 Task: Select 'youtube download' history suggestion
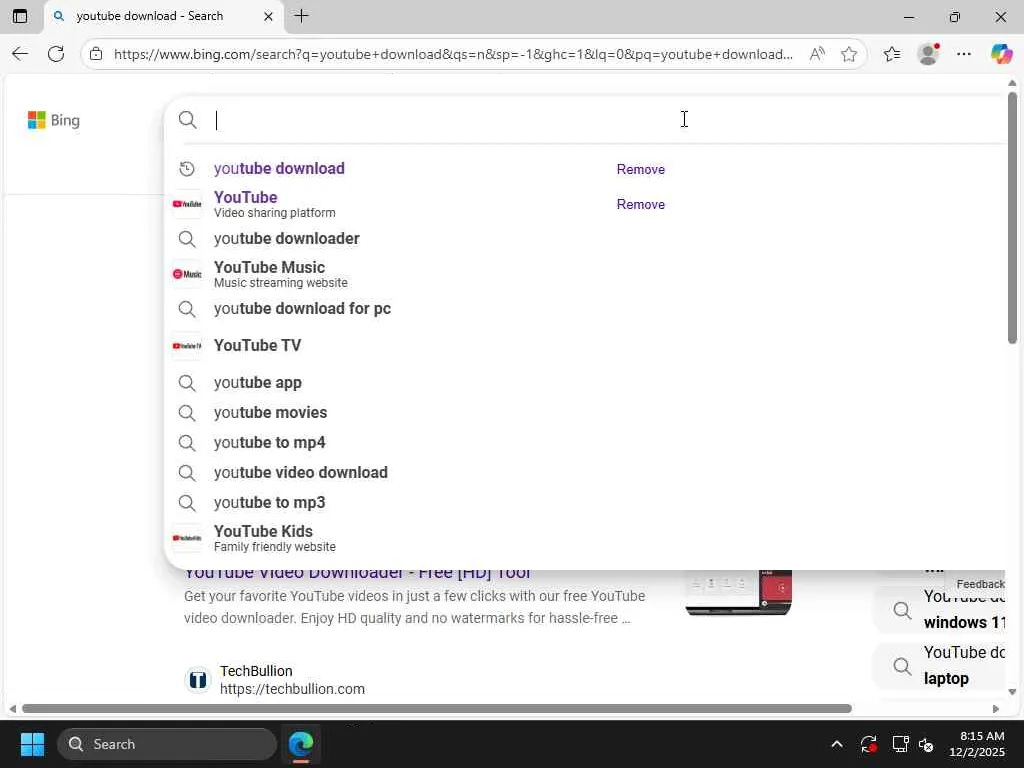279,168
